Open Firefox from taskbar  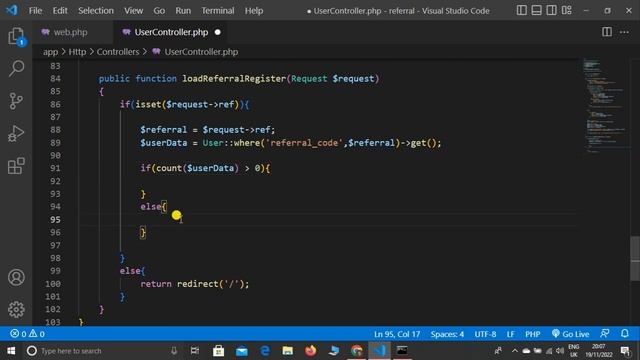pos(311,351)
